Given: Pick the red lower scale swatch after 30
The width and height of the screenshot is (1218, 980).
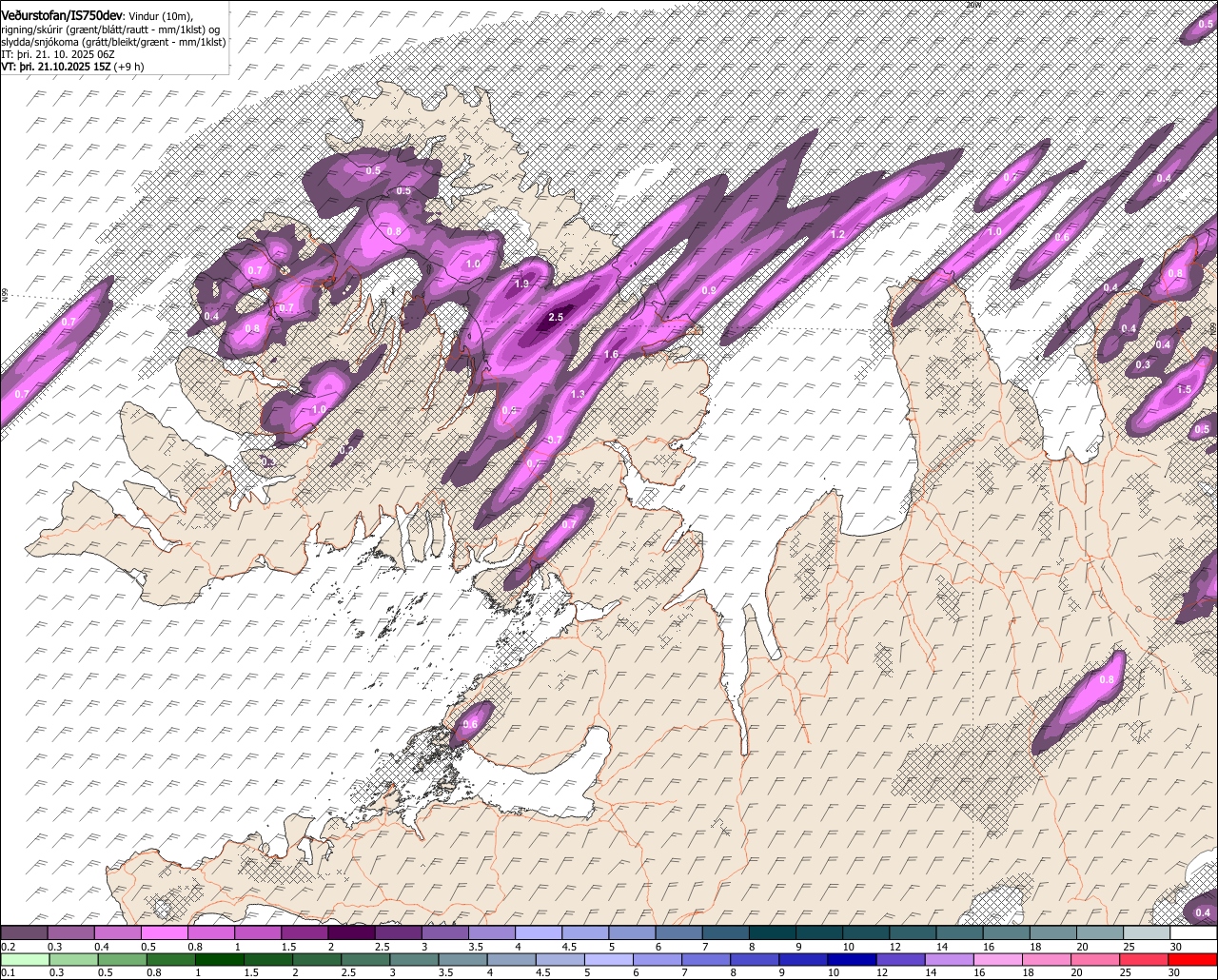Looking at the screenshot, I should (x=1193, y=959).
